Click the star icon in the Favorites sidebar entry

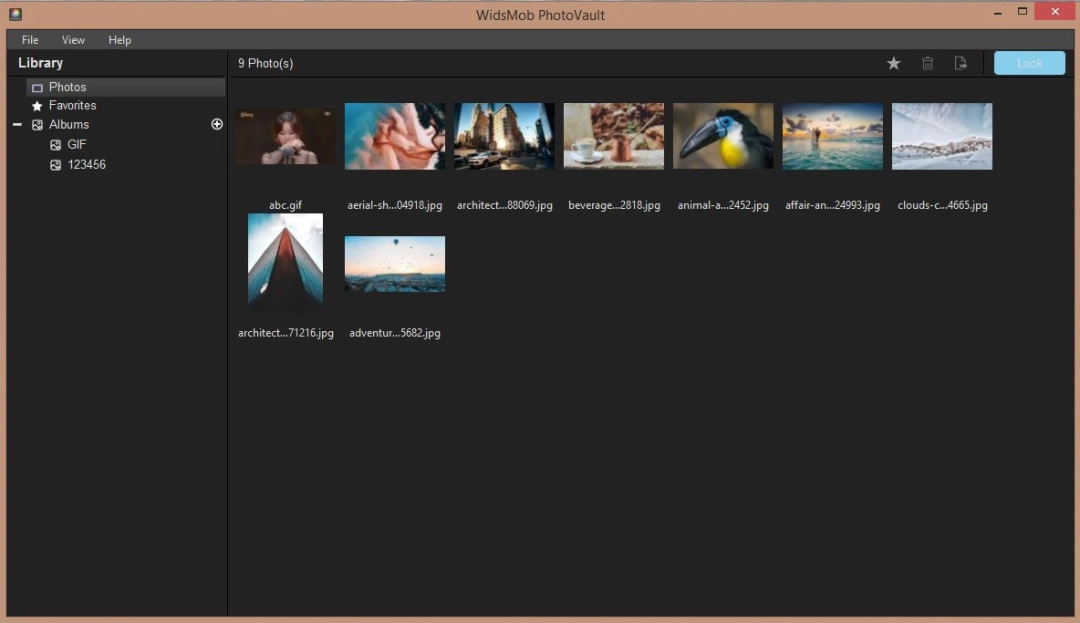38,105
